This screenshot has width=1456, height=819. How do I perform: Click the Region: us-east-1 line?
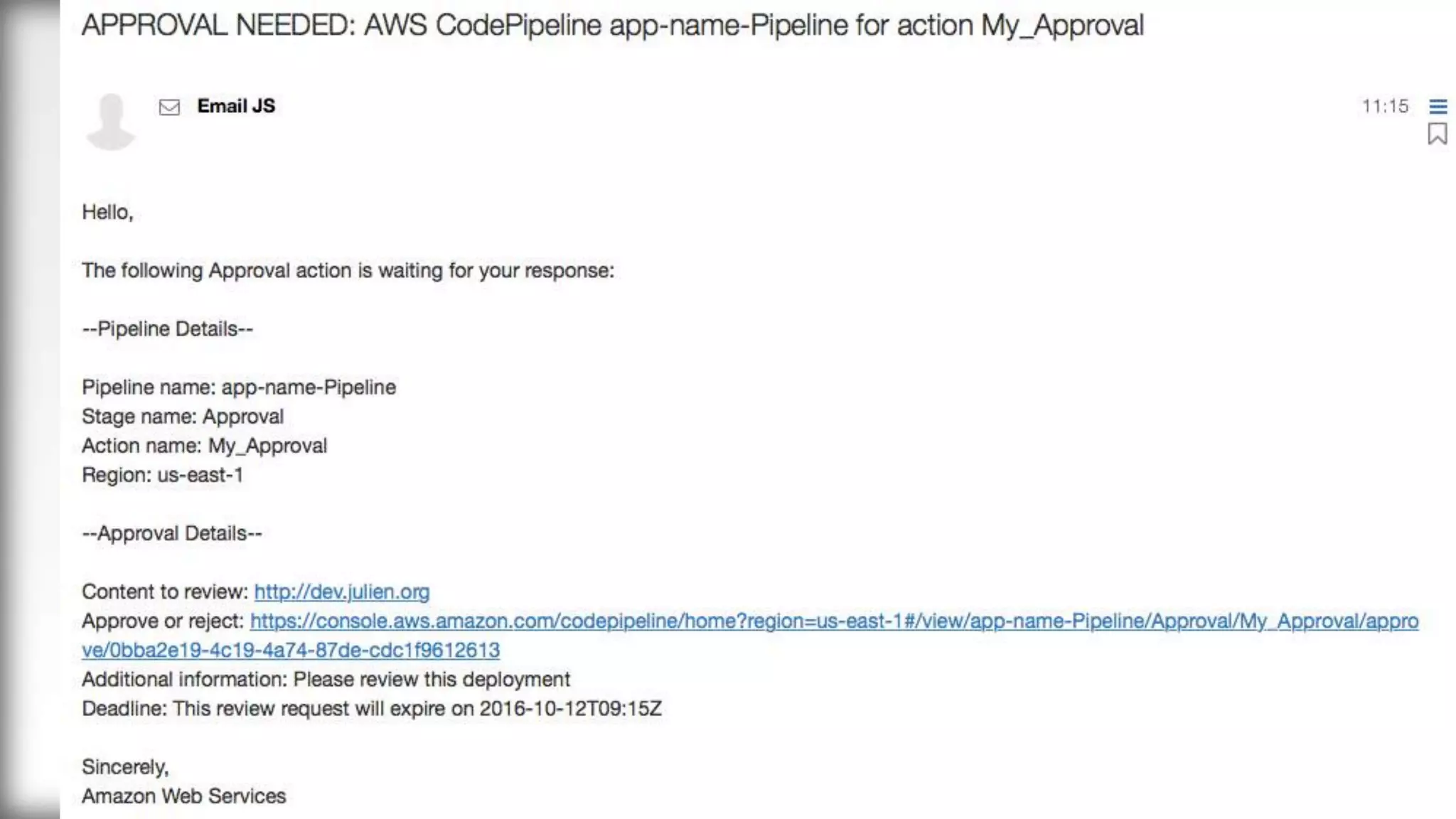click(163, 475)
